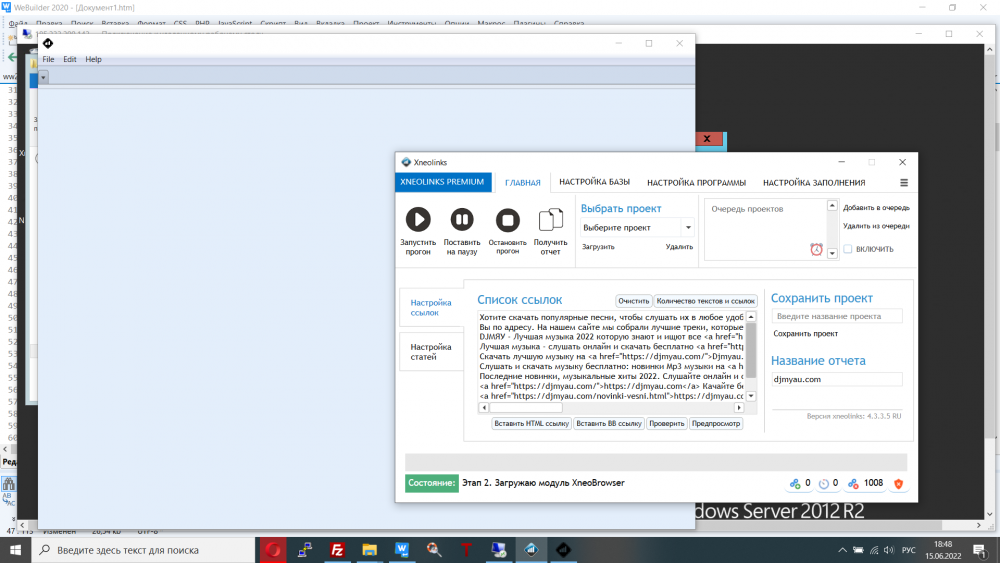Image resolution: width=1000 pixels, height=563 pixels.
Task: Select the Настройка ссылок side tab
Action: click(x=431, y=307)
